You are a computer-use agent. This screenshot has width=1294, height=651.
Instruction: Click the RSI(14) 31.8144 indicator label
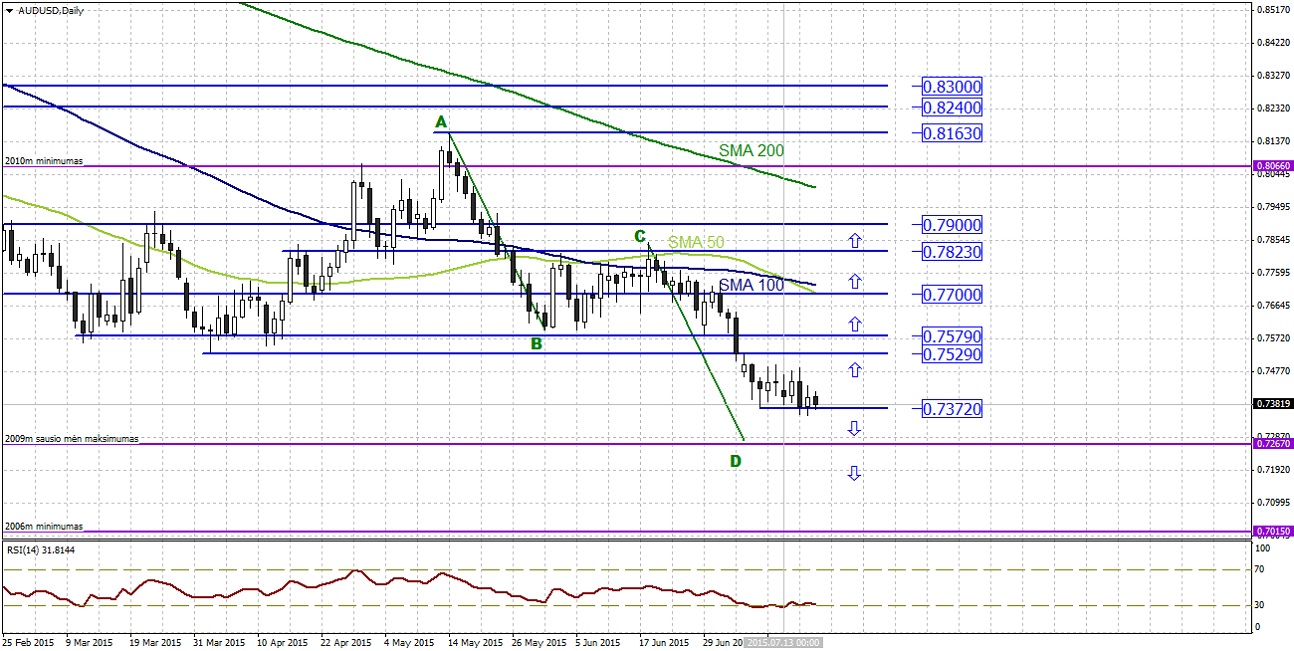tap(41, 550)
